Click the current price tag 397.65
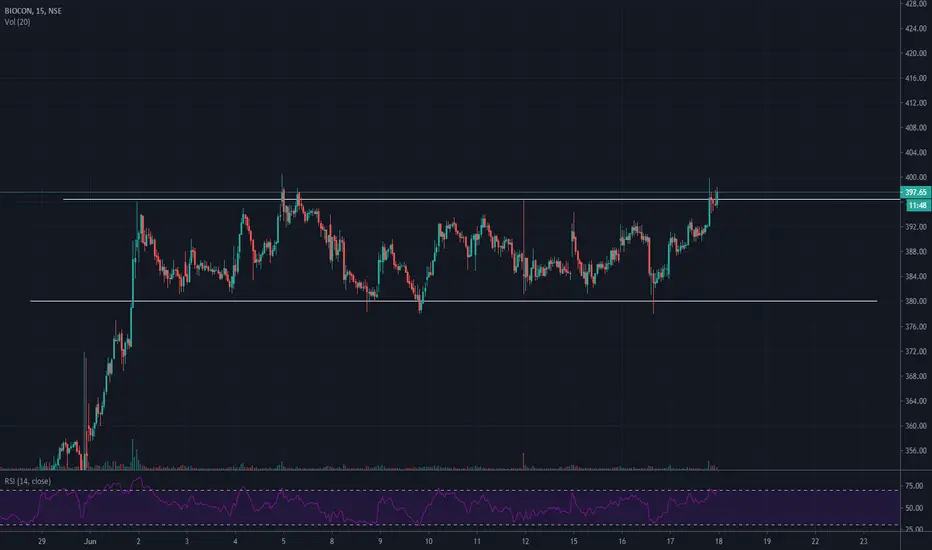The width and height of the screenshot is (932, 550). tap(916, 192)
